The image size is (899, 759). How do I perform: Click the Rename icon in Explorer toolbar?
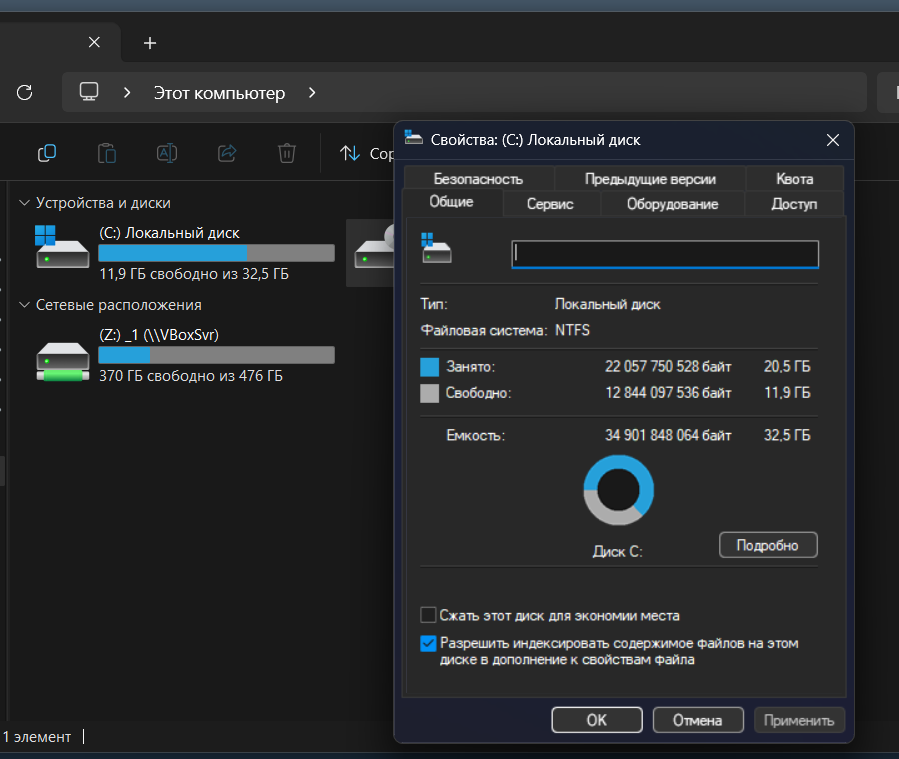[x=167, y=153]
